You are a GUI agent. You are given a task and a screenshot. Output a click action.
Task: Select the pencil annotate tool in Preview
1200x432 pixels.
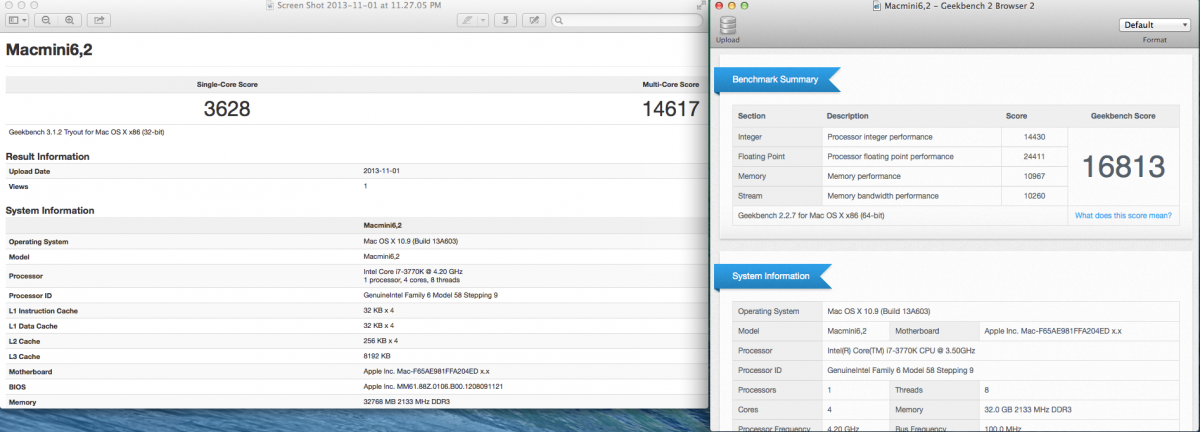tap(467, 20)
